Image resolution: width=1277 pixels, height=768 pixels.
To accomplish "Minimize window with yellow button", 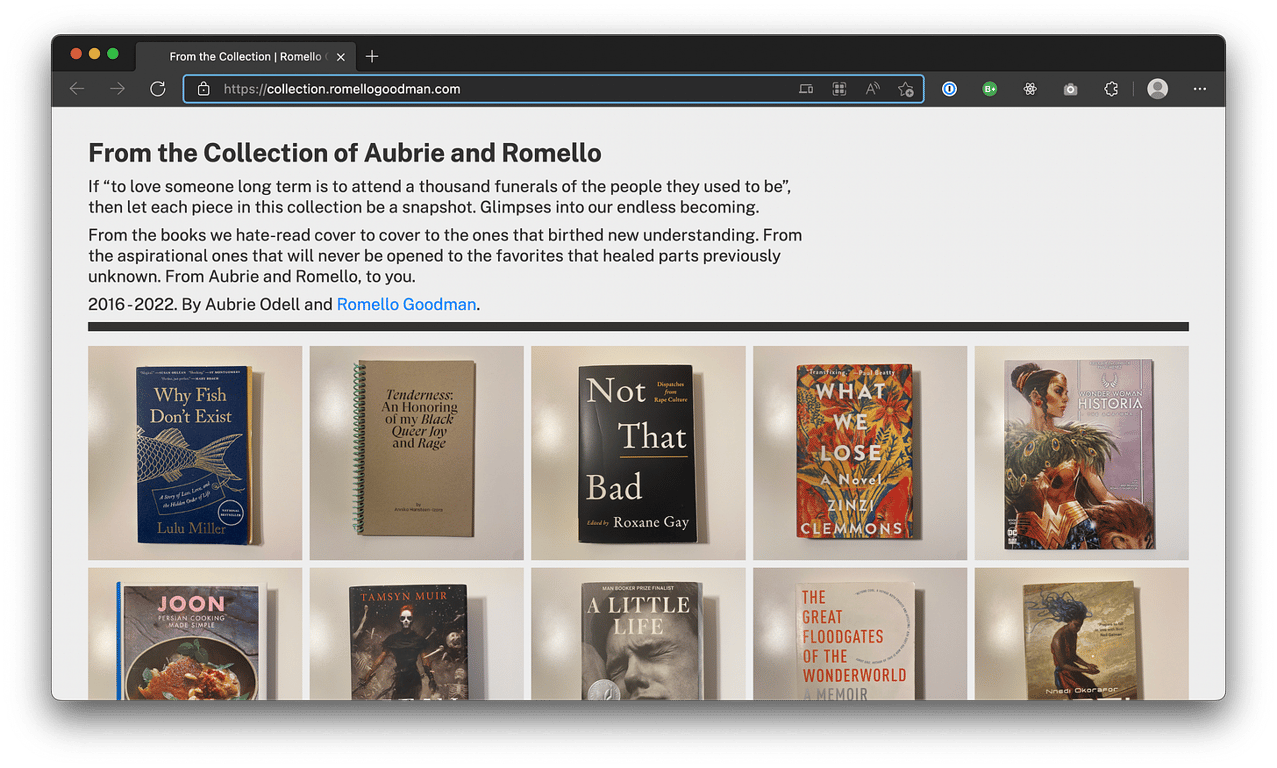I will coord(94,54).
